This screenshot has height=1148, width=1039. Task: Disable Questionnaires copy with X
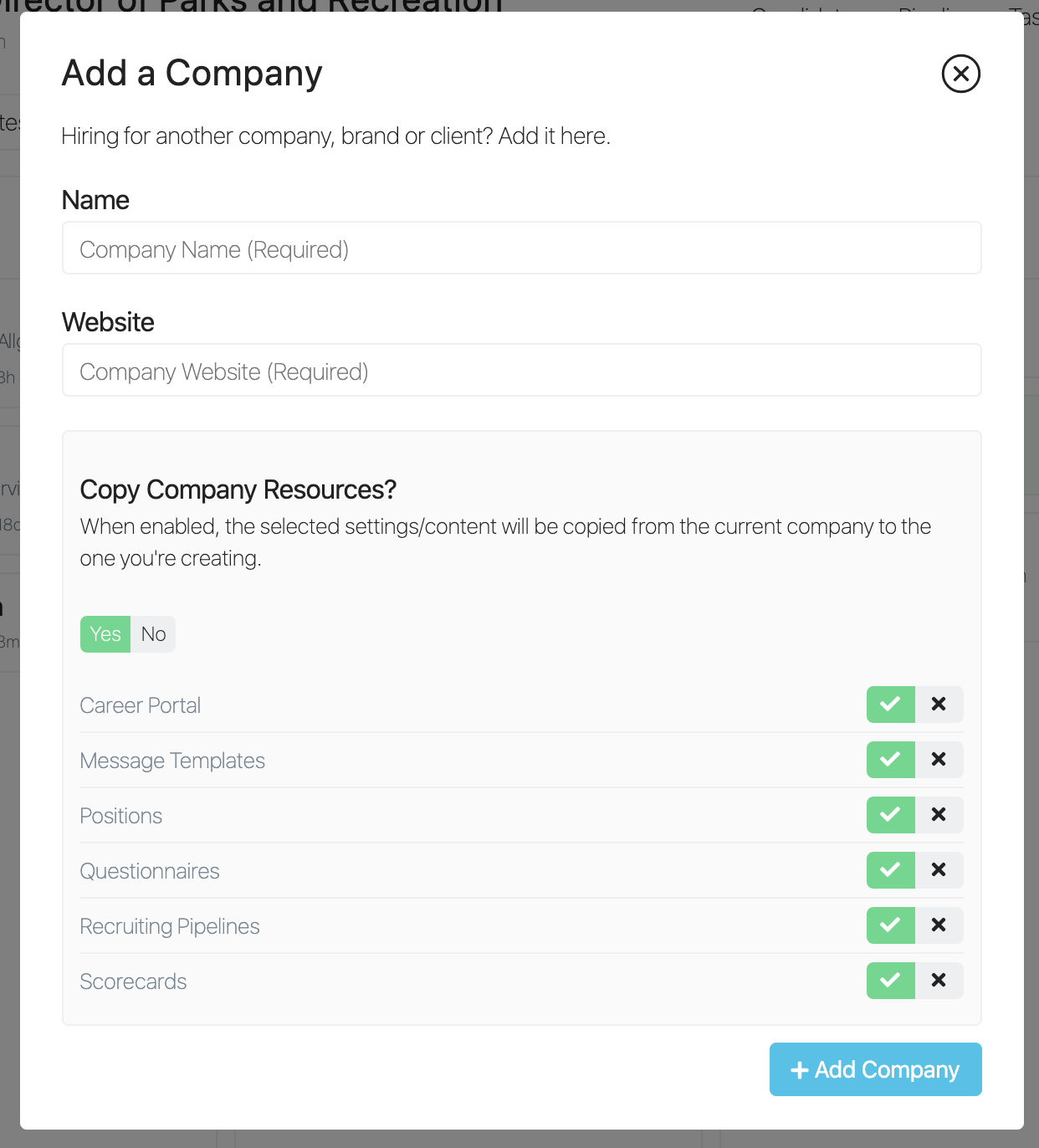[939, 870]
